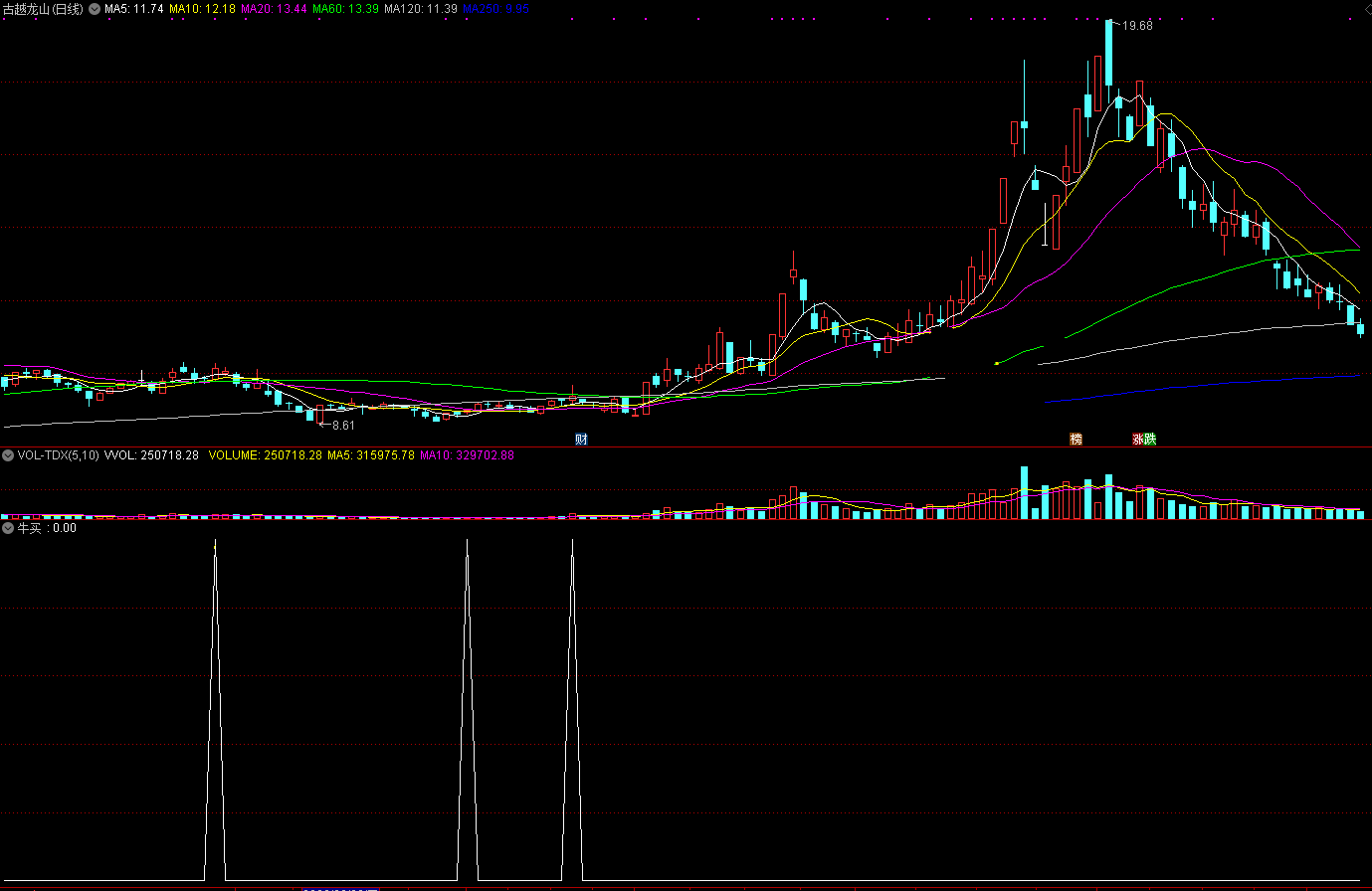Click the volume MA10: 329702.88 label
Image resolution: width=1372 pixels, height=891 pixels.
click(x=467, y=455)
